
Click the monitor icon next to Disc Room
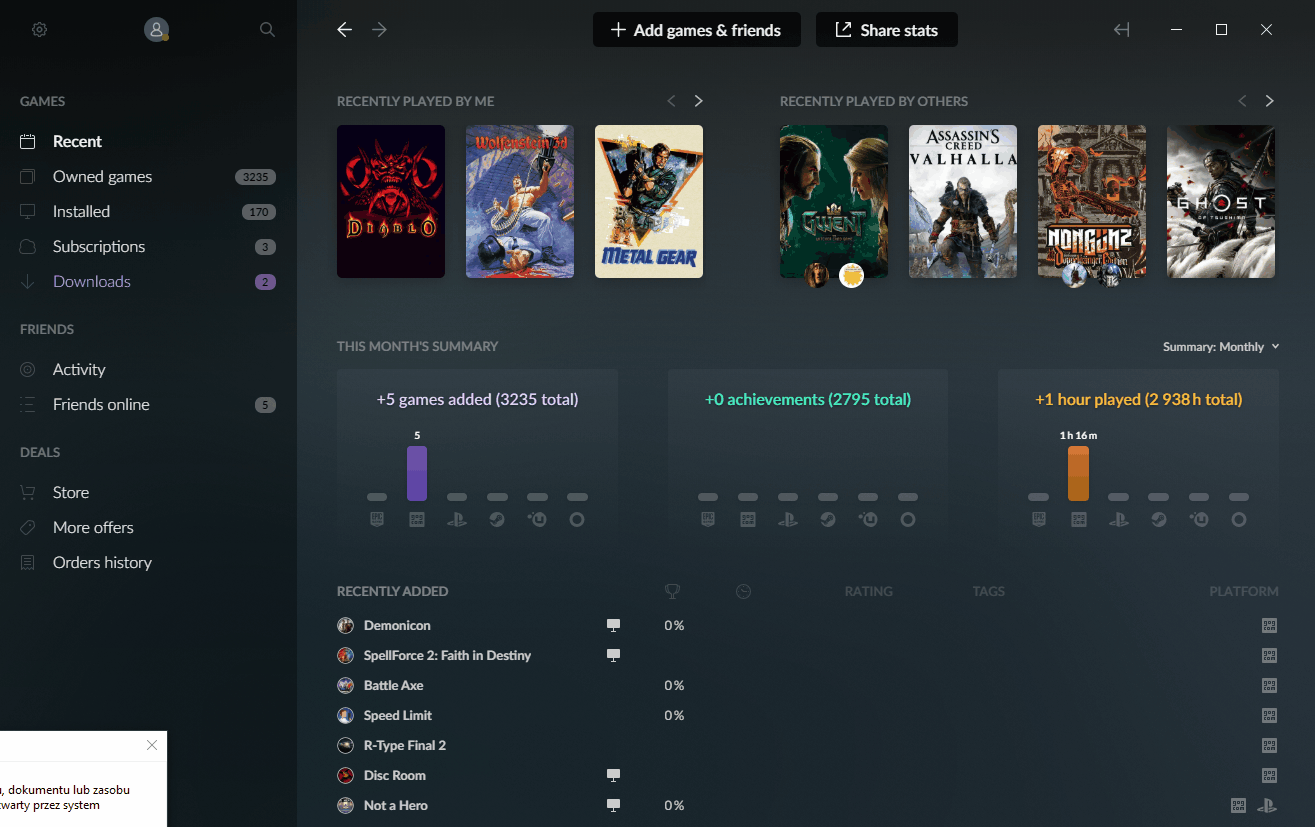click(614, 776)
